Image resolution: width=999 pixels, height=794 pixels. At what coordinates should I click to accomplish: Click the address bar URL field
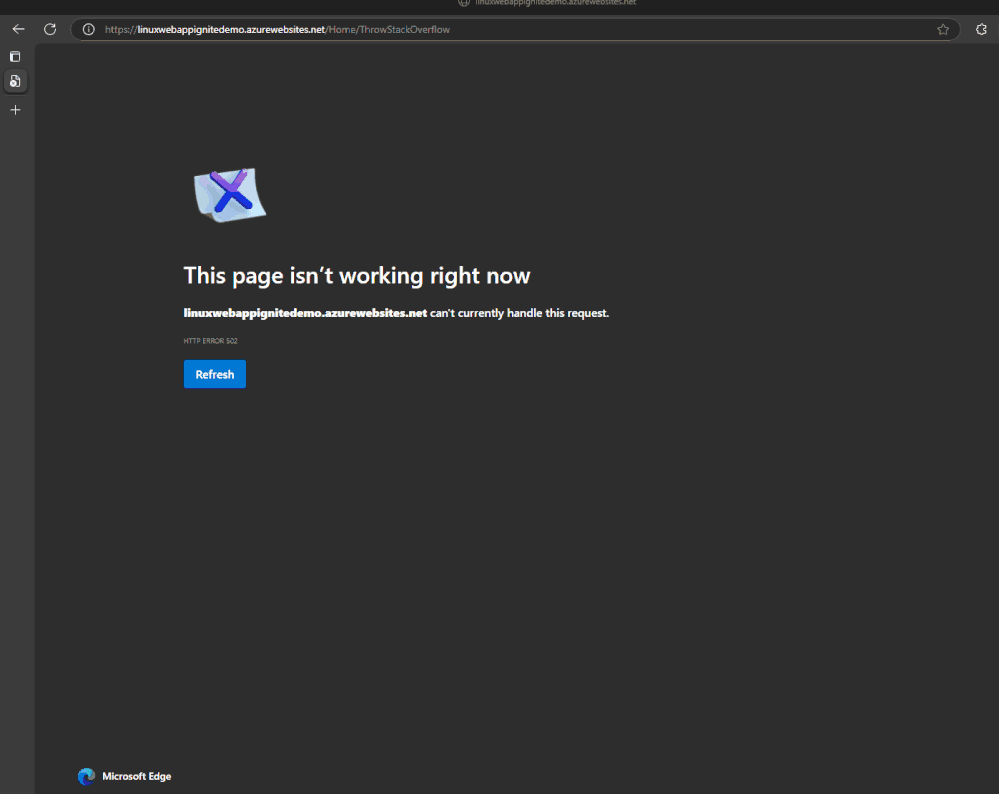coord(515,29)
